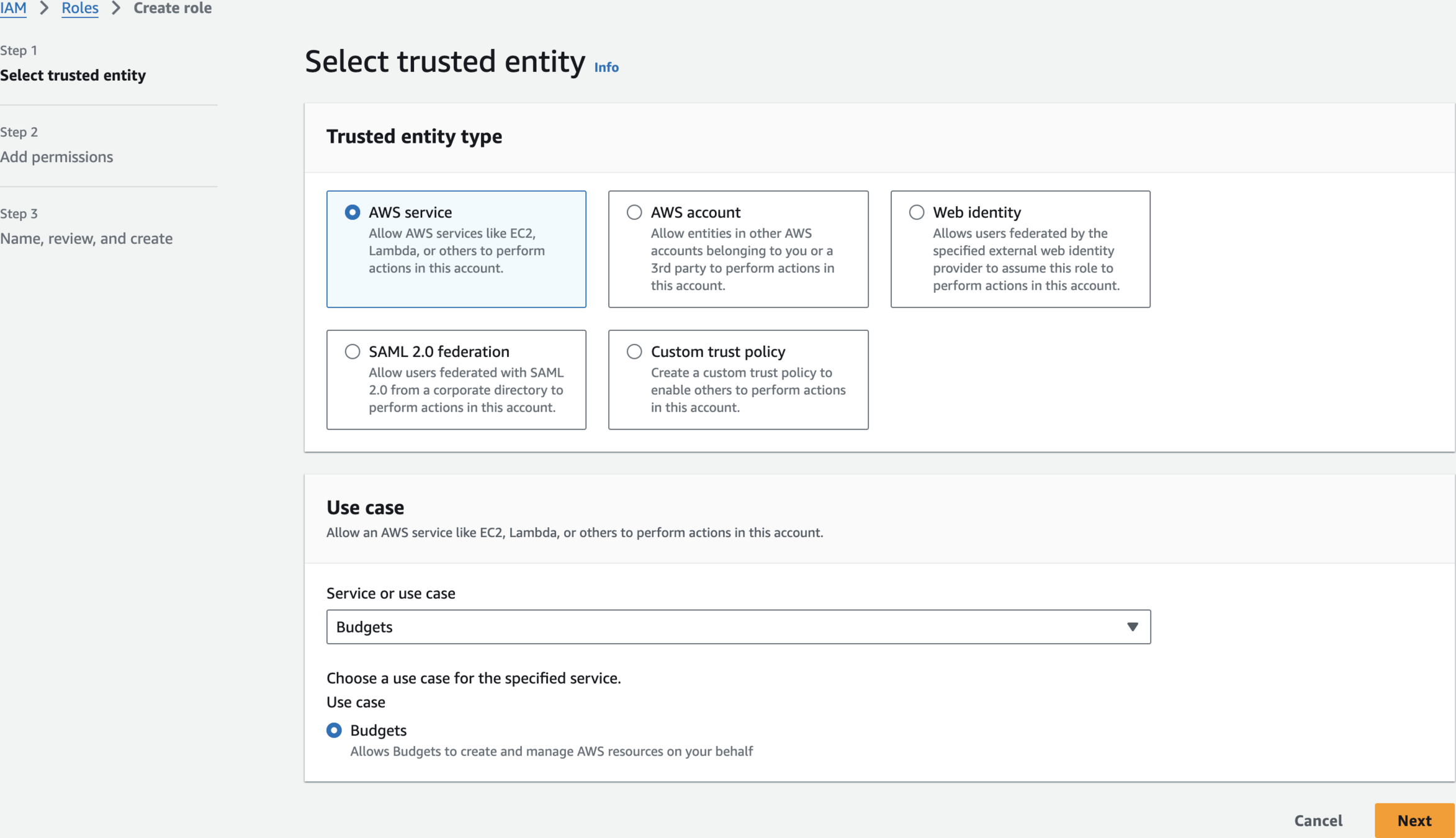Select the Budgets use case radio button
Viewport: 1456px width, 838px height.
click(x=335, y=731)
